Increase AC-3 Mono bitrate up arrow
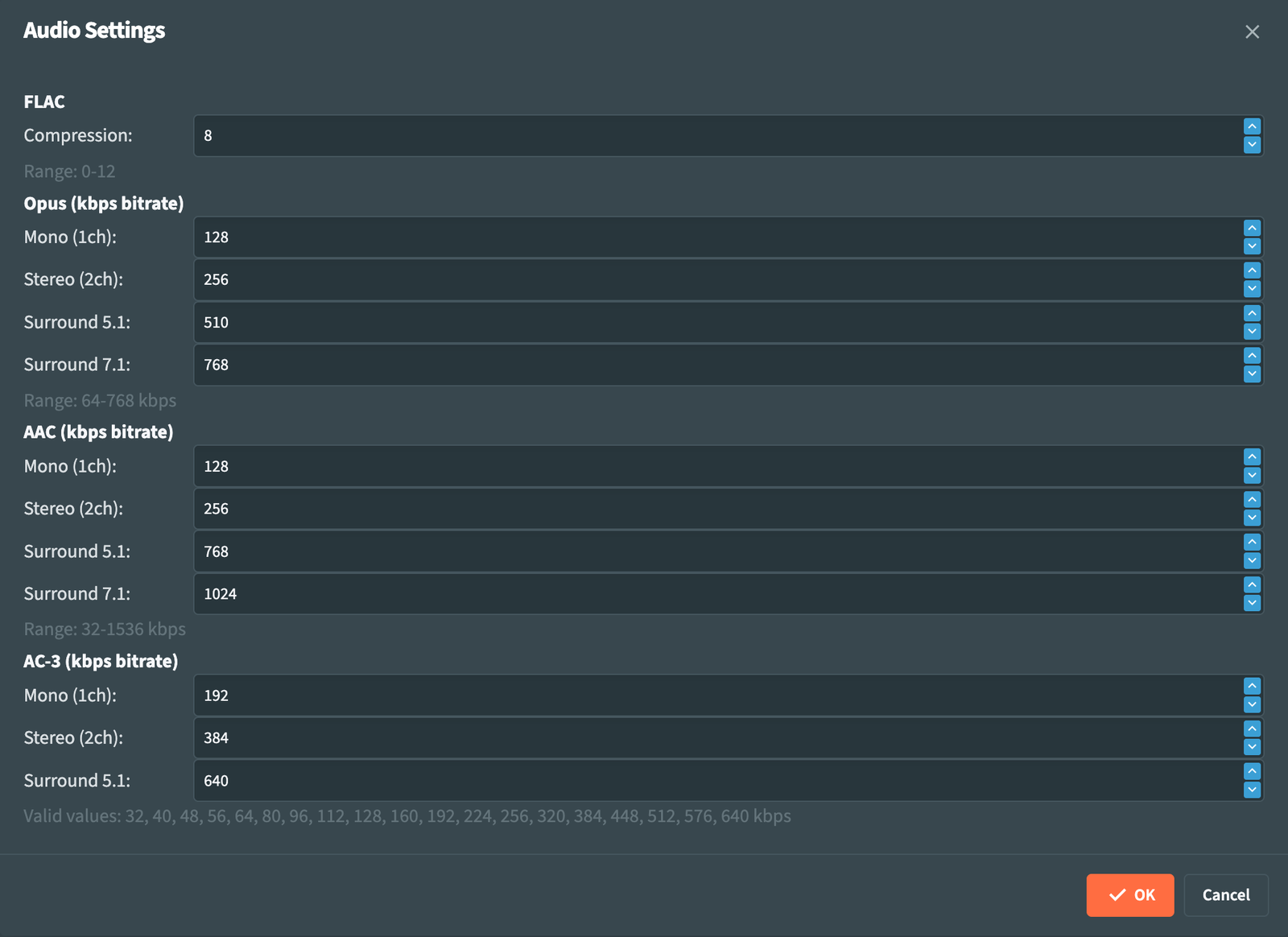This screenshot has height=937, width=1288. 1252,686
